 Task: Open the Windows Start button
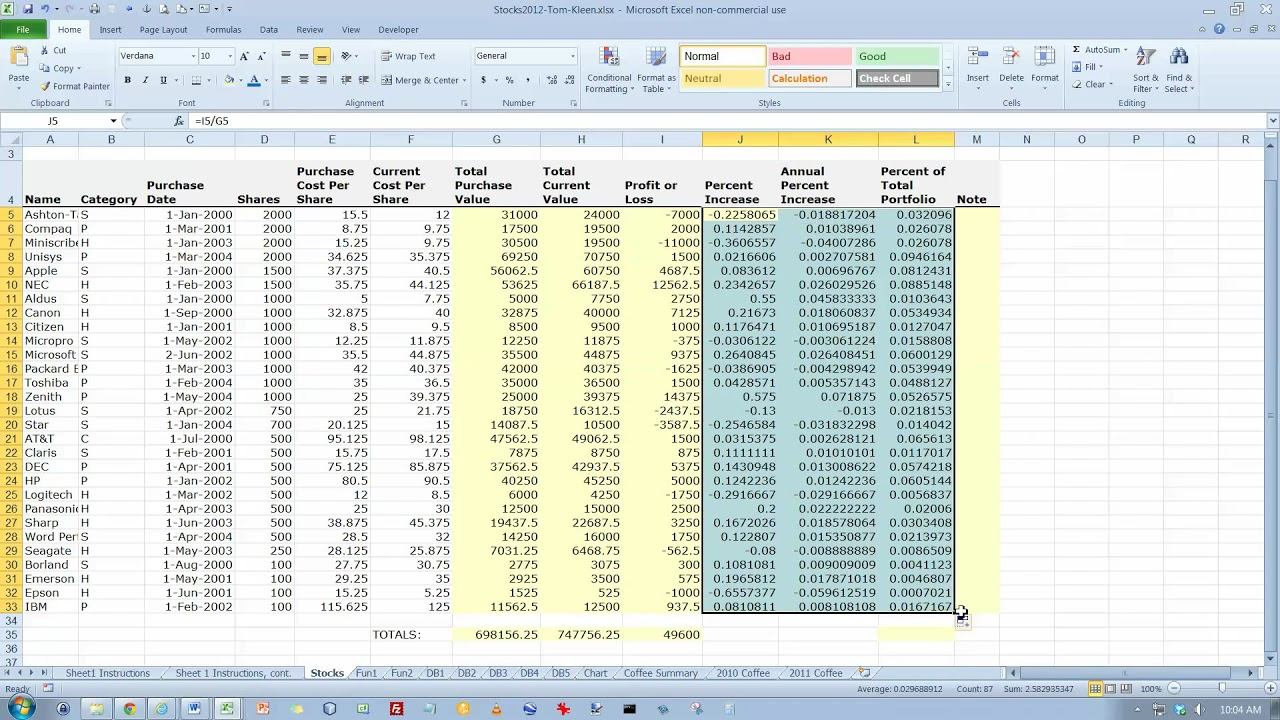(20, 709)
